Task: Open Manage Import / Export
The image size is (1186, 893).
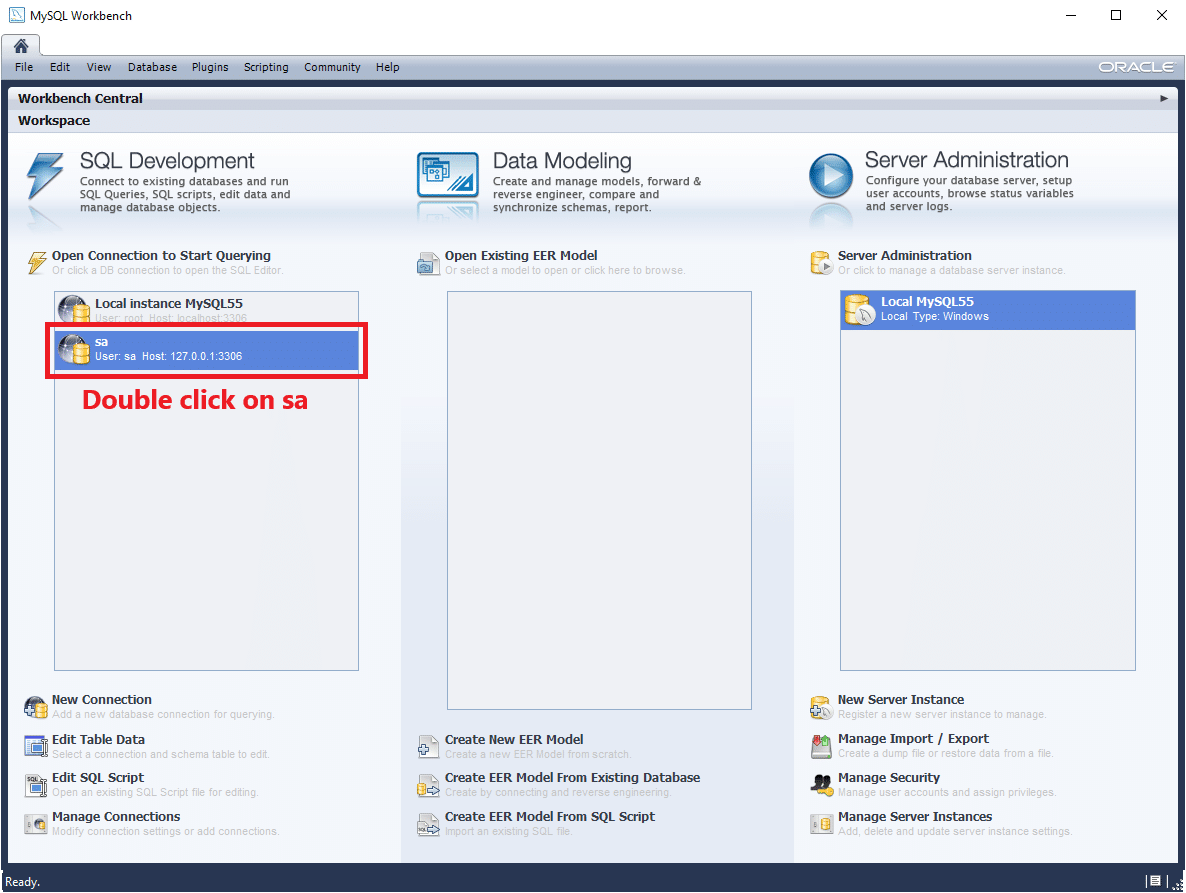Action: [x=914, y=739]
